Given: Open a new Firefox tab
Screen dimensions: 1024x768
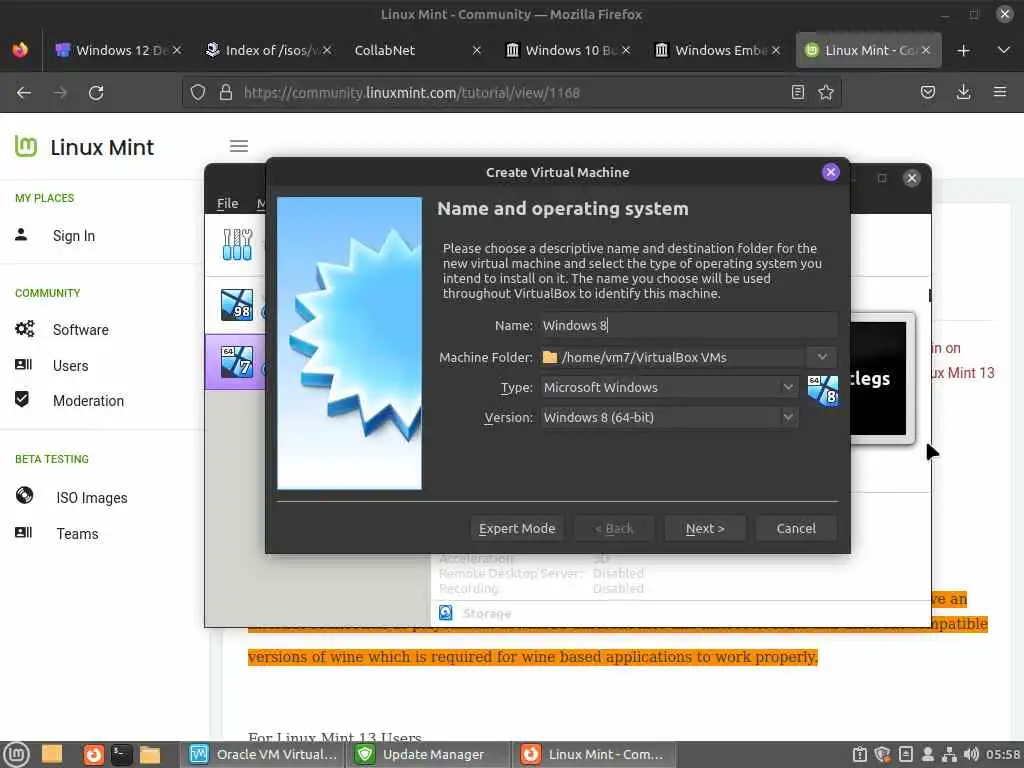Looking at the screenshot, I should (x=963, y=50).
